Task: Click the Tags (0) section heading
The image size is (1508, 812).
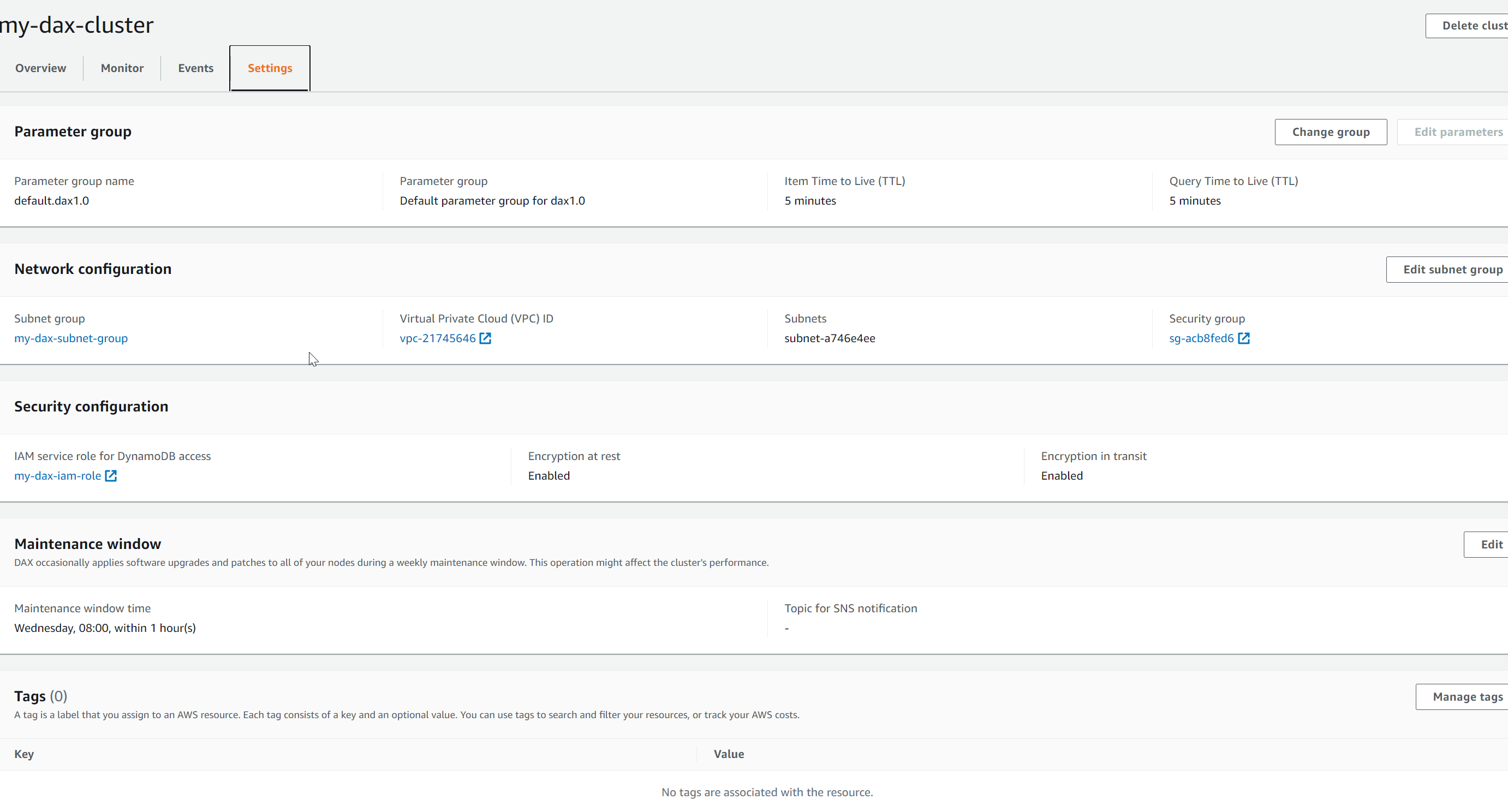Action: pos(41,697)
